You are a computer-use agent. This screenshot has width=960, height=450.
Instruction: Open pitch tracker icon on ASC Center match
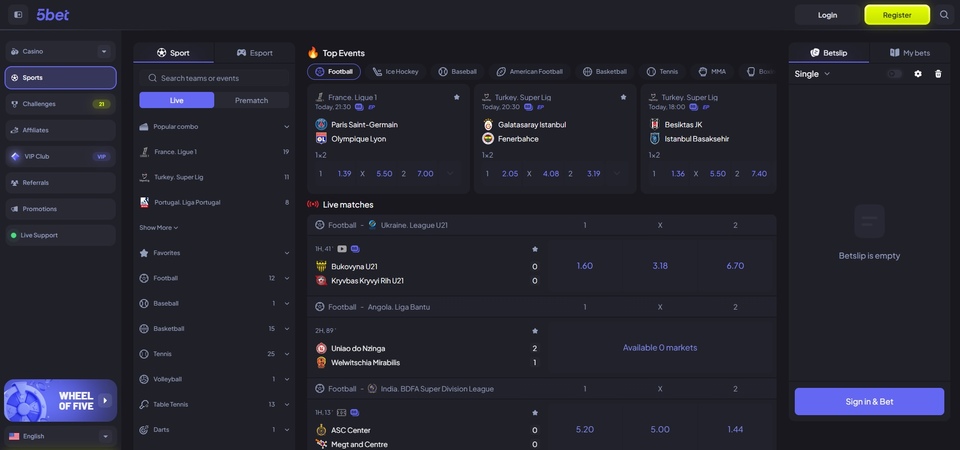342,413
